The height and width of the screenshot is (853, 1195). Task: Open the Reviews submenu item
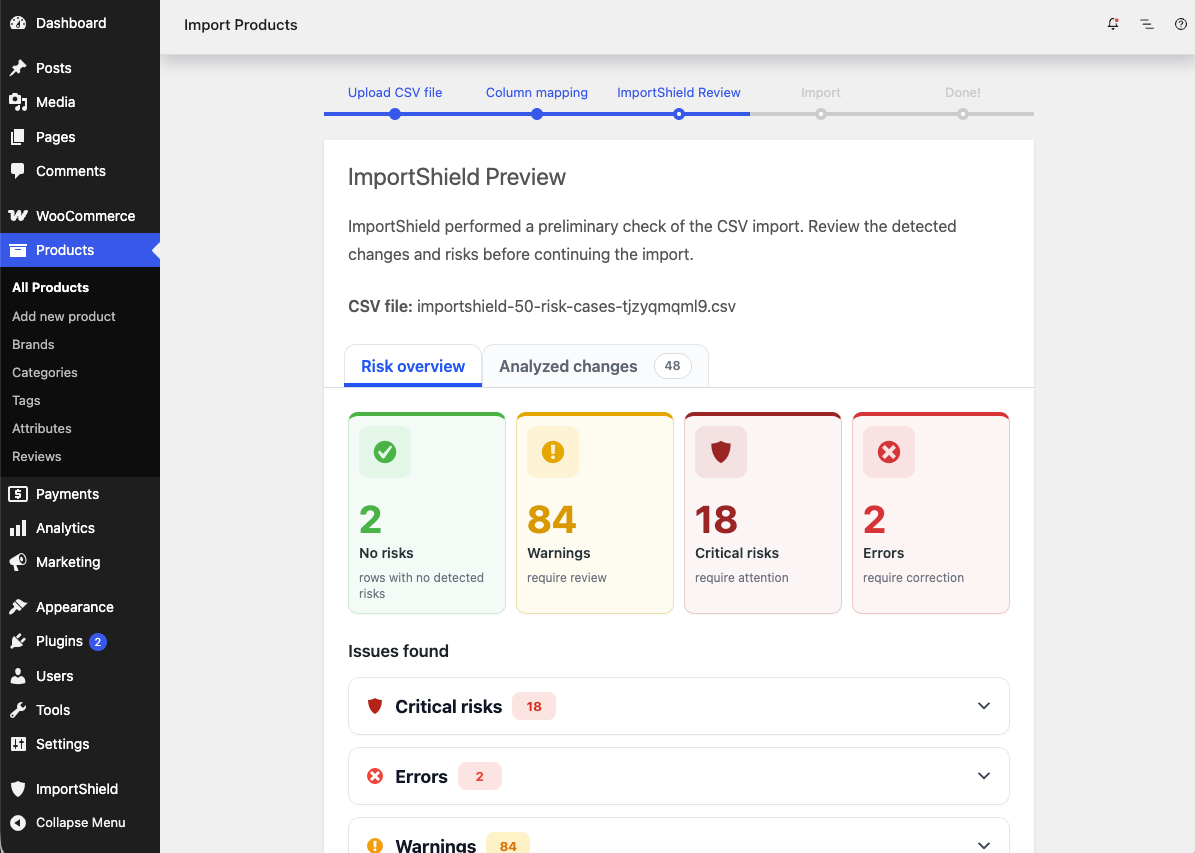(36, 457)
